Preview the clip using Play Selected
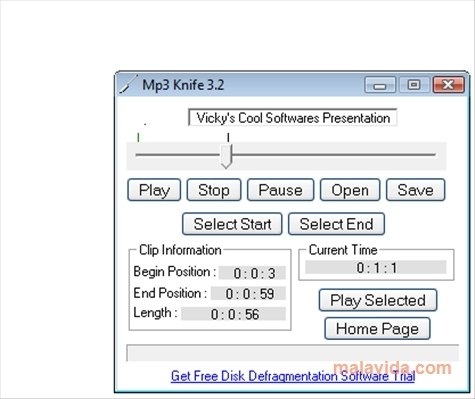This screenshot has height=399, width=475. (x=378, y=300)
